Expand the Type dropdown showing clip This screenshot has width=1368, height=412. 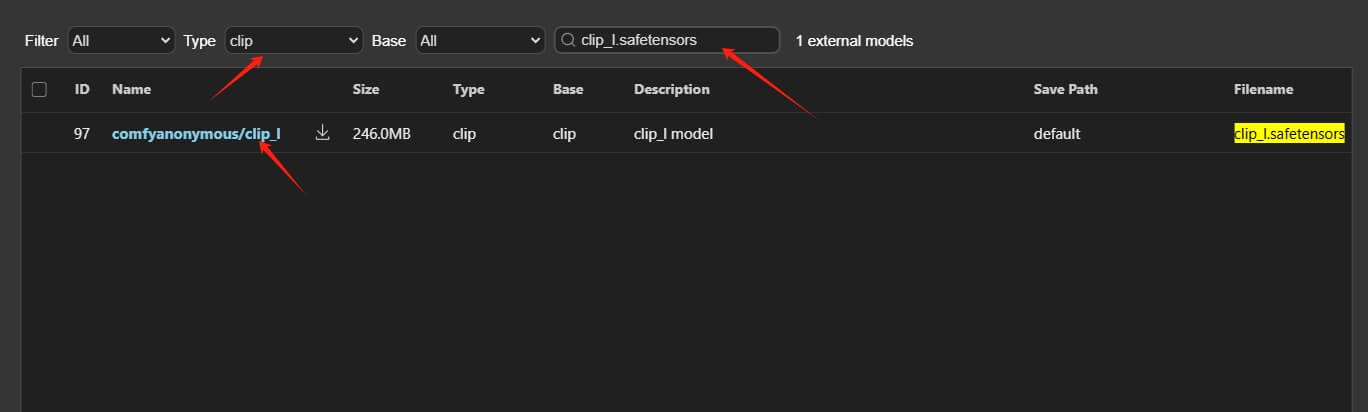click(x=294, y=41)
